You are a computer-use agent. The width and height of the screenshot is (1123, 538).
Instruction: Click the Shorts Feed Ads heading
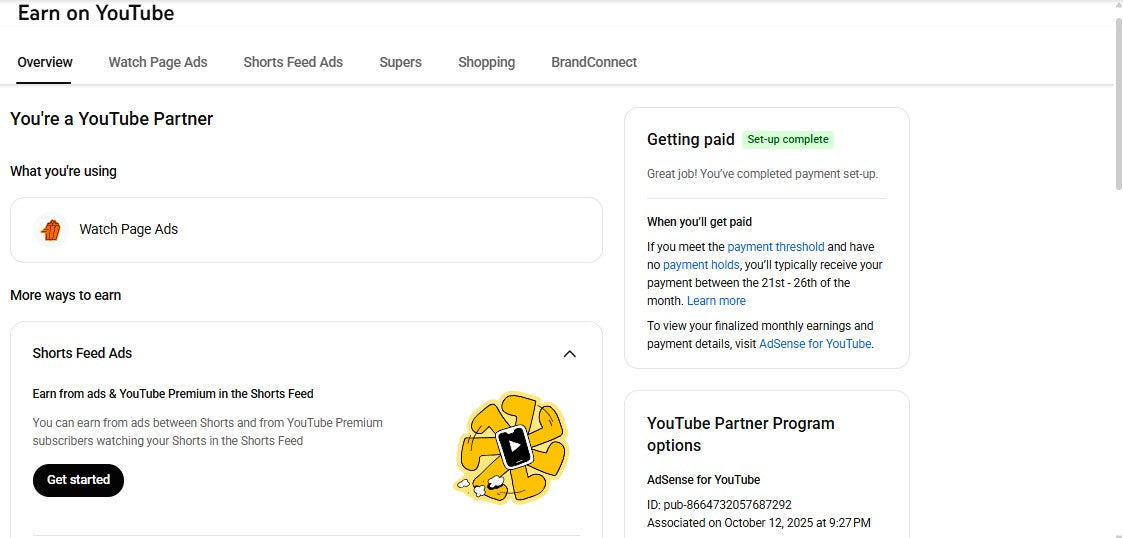(x=82, y=353)
